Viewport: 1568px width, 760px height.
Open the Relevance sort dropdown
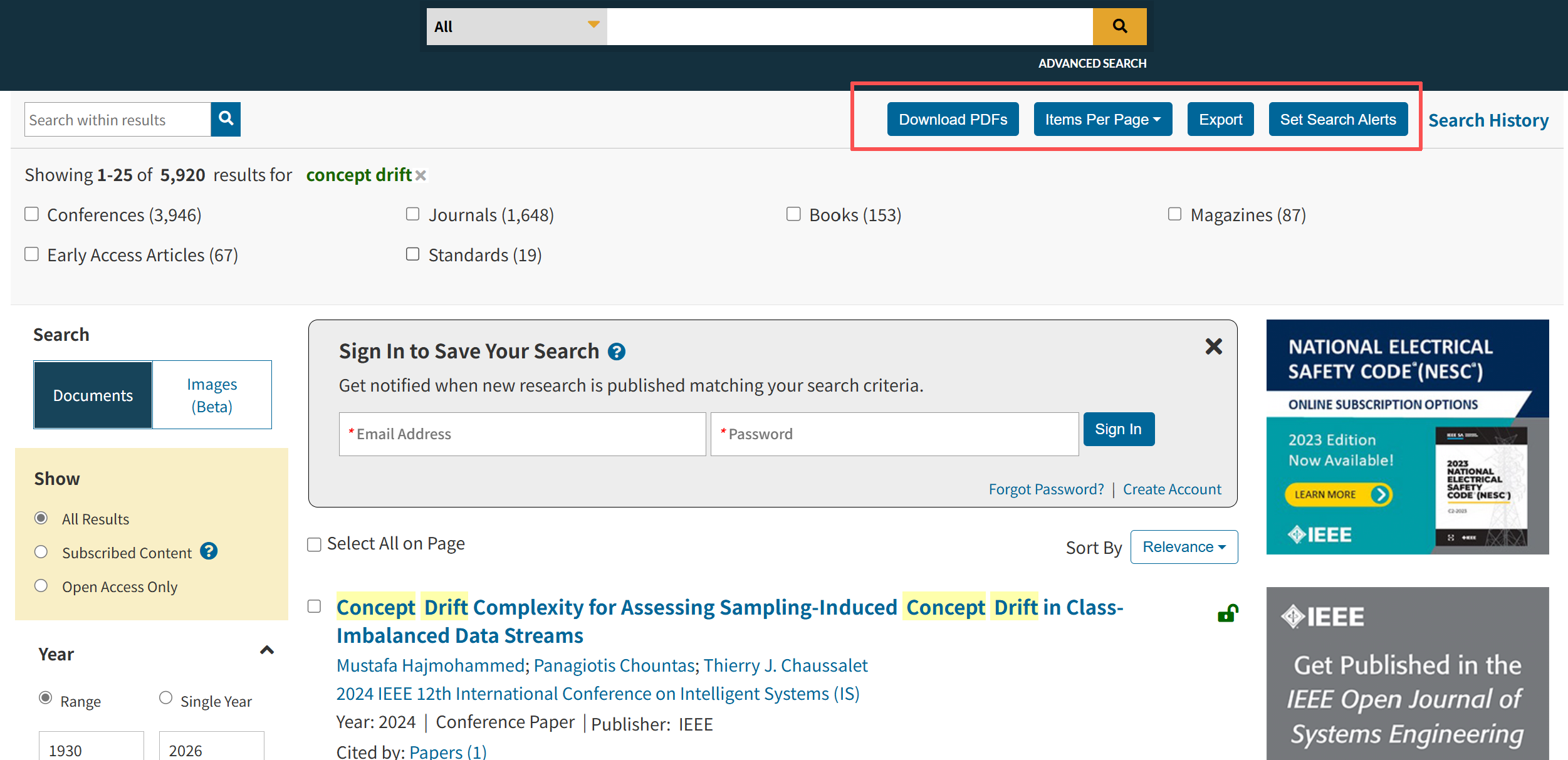[1183, 547]
